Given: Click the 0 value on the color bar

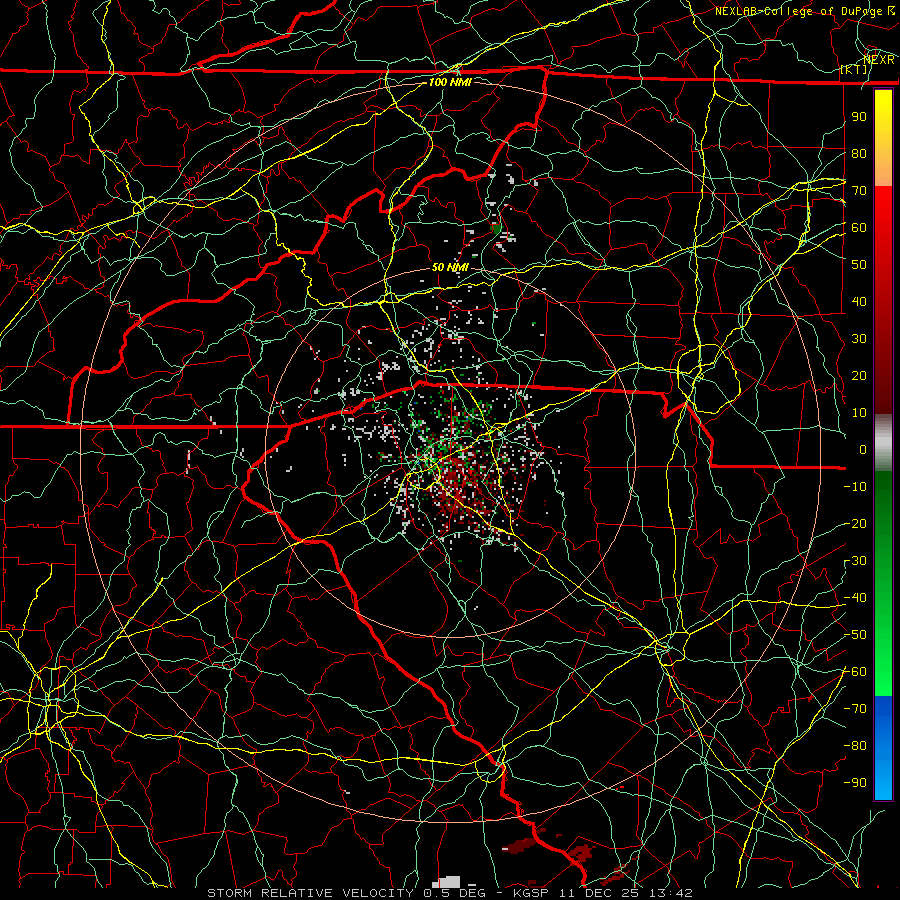Looking at the screenshot, I should (863, 449).
